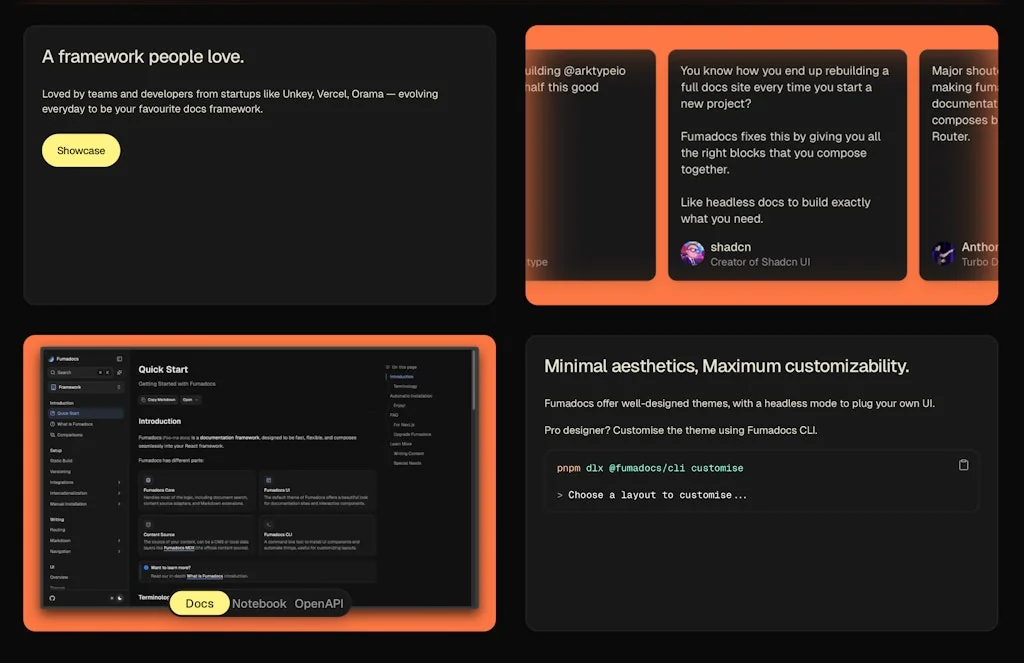Select the OpenAPI tab

[319, 603]
